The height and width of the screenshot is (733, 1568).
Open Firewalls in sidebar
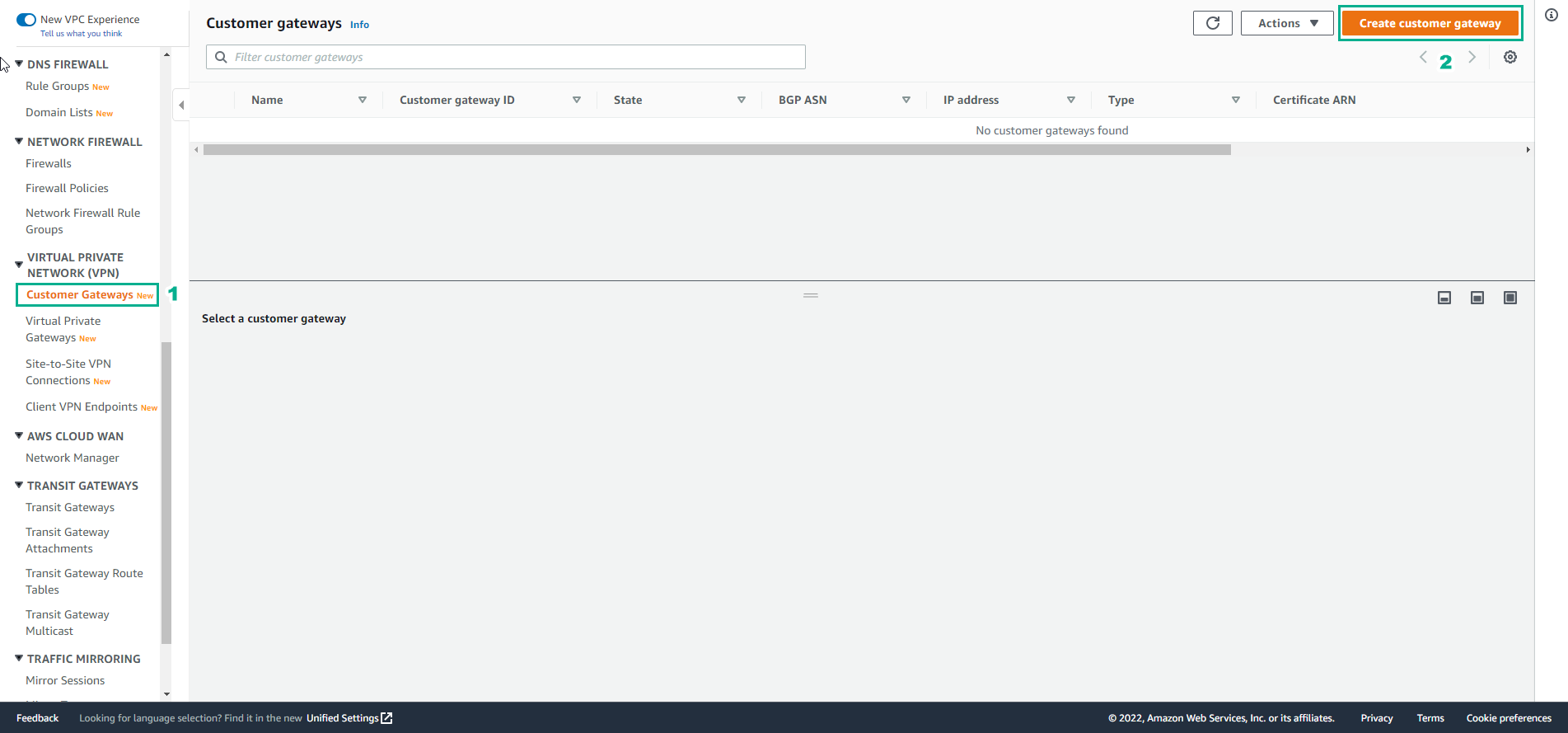point(49,163)
